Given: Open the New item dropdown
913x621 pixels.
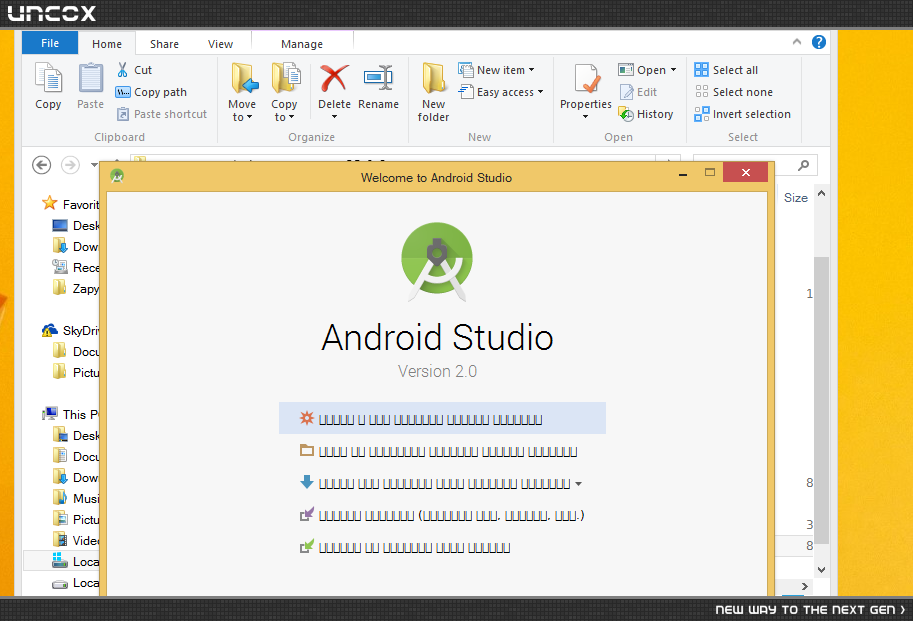Looking at the screenshot, I should click(531, 70).
